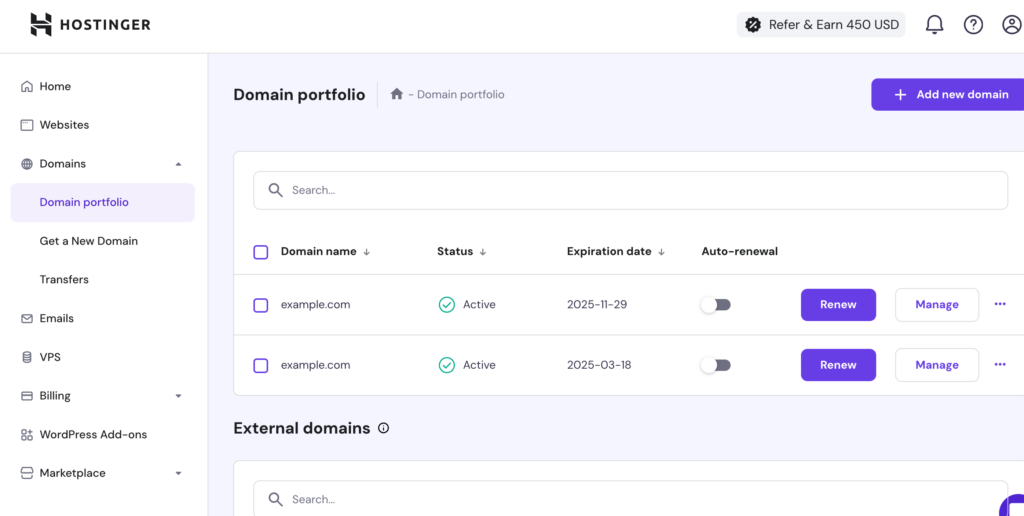This screenshot has width=1024, height=516.
Task: Expand the Billing sidebar menu
Action: 178,396
